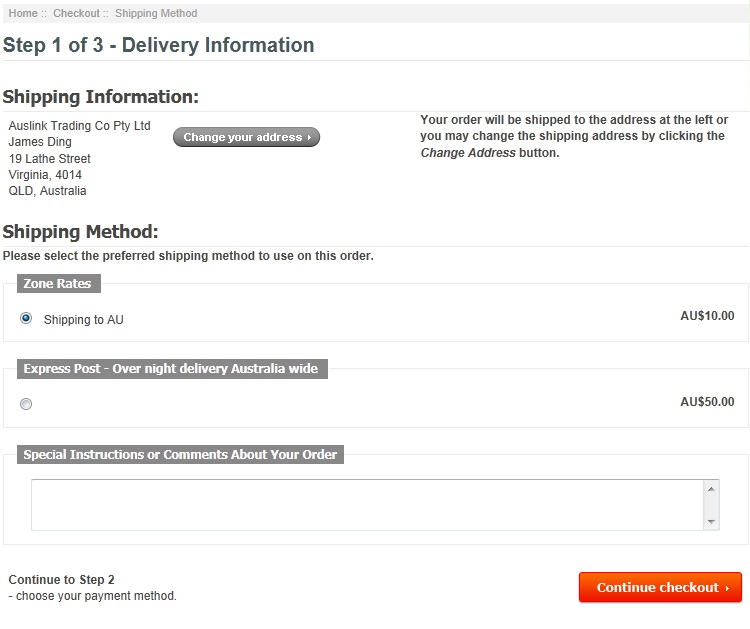Go to Home via breadcrumb
This screenshot has height=629, width=750.
(x=22, y=13)
